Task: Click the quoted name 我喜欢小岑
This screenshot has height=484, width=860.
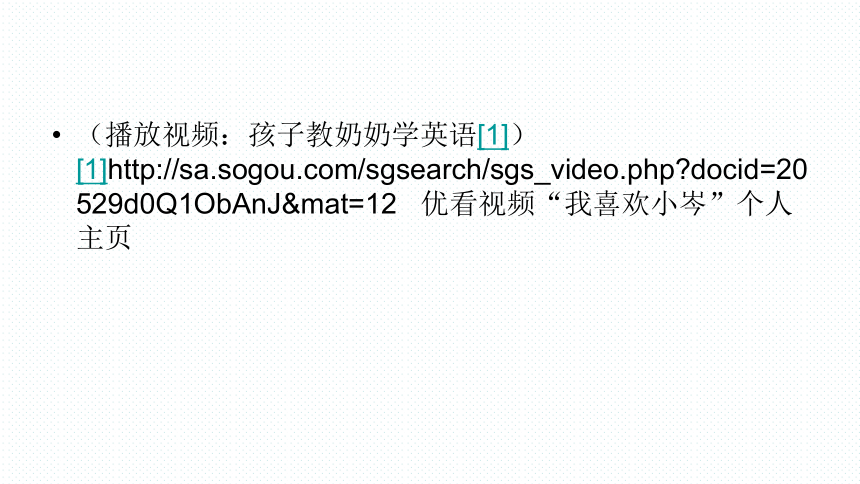Action: pos(635,204)
